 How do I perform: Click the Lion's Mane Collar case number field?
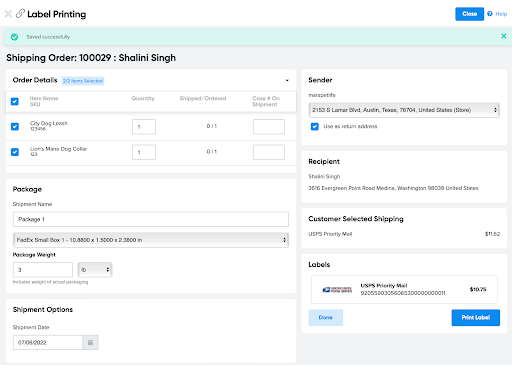269,152
